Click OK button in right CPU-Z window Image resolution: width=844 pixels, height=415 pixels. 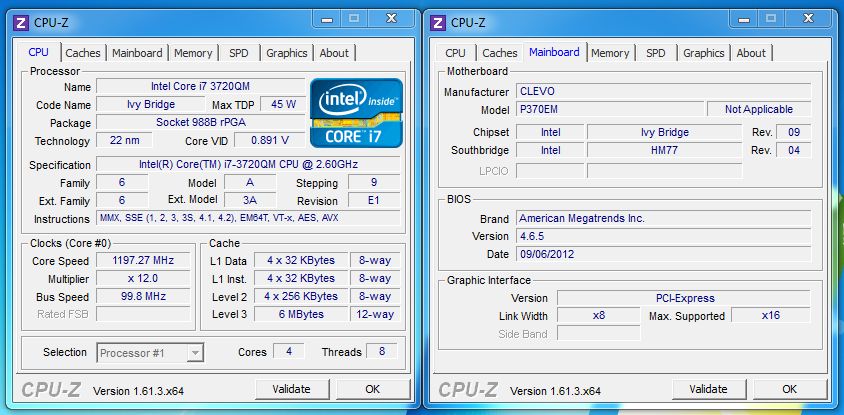790,389
